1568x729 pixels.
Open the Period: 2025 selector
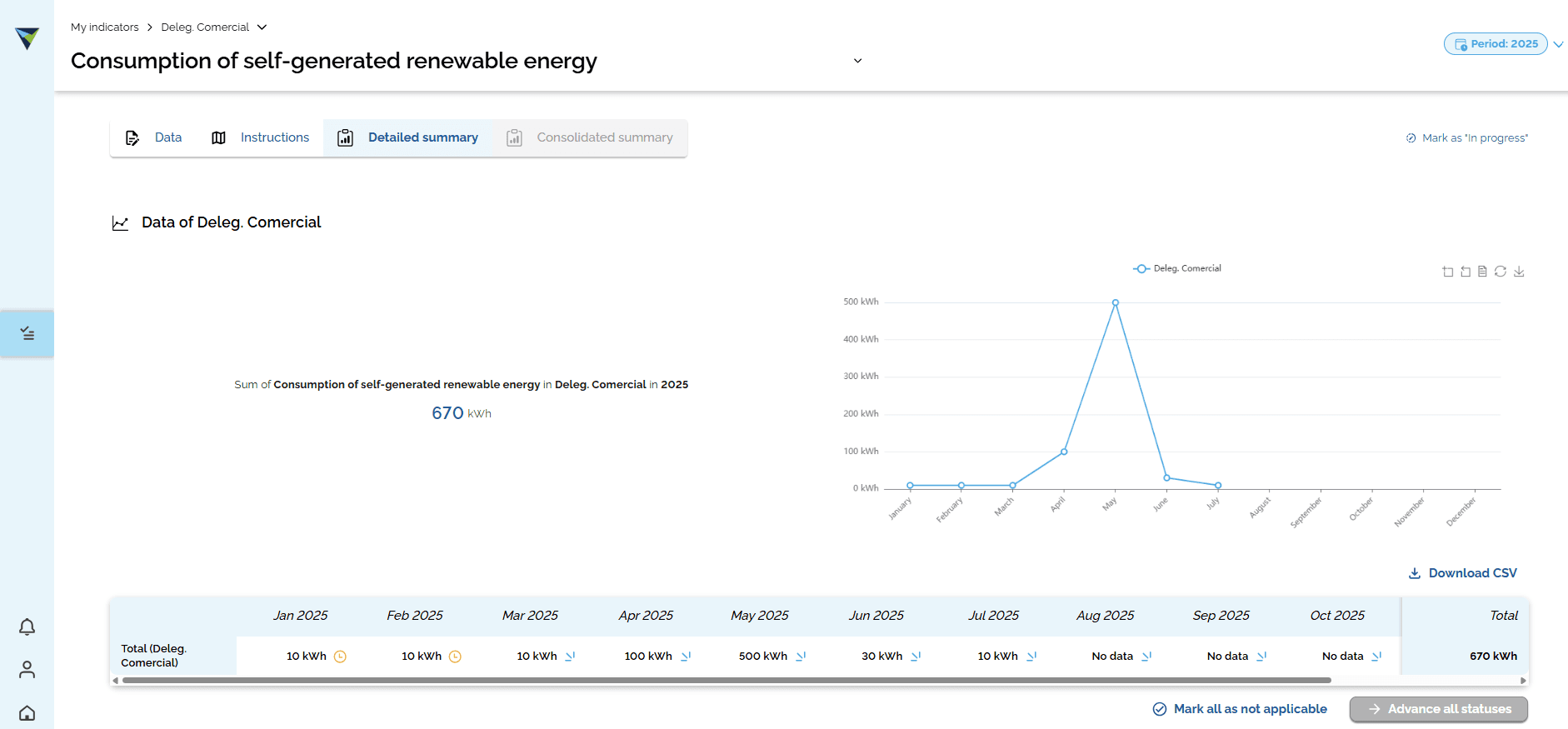[x=1496, y=44]
